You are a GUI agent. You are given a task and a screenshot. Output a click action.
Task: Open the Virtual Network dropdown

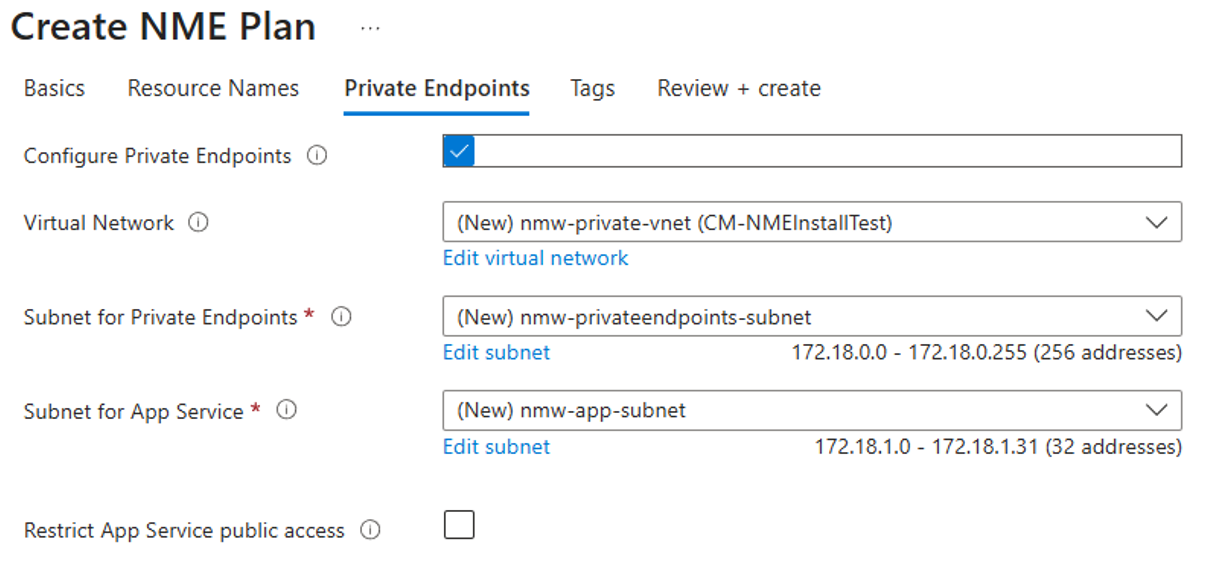click(1157, 221)
